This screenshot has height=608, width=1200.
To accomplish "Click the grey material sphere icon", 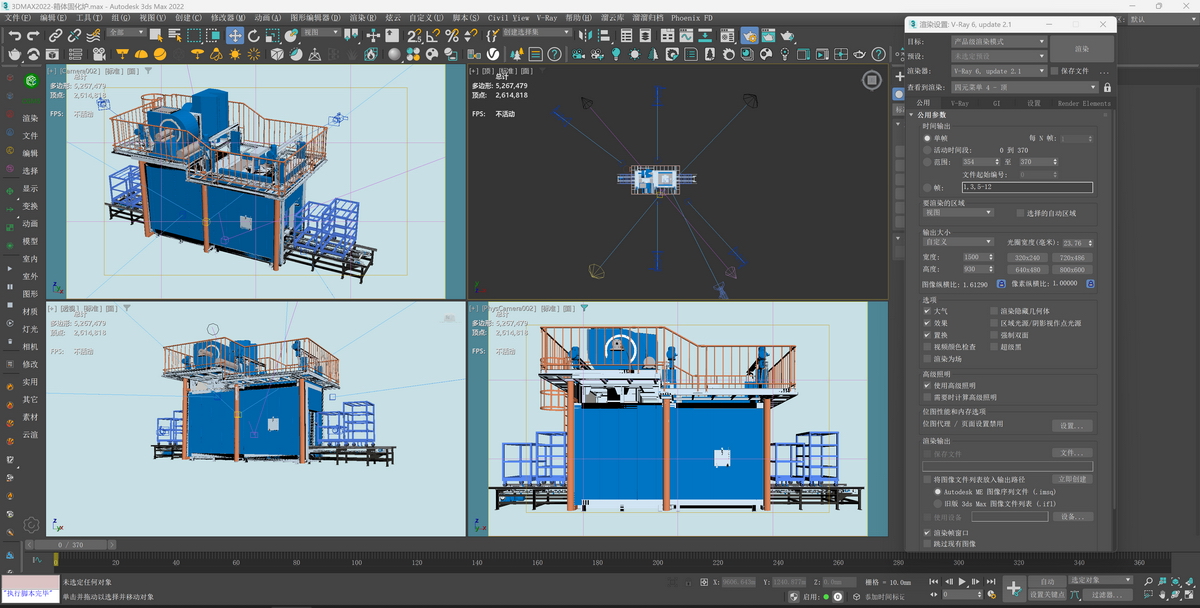I will click(395, 54).
